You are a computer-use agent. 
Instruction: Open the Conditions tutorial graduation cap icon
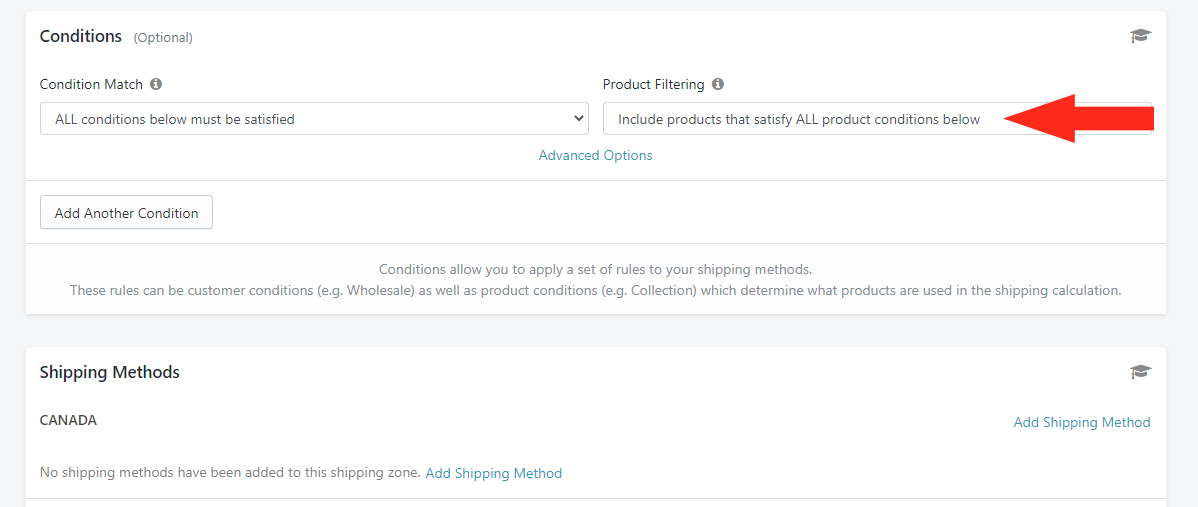(1140, 36)
